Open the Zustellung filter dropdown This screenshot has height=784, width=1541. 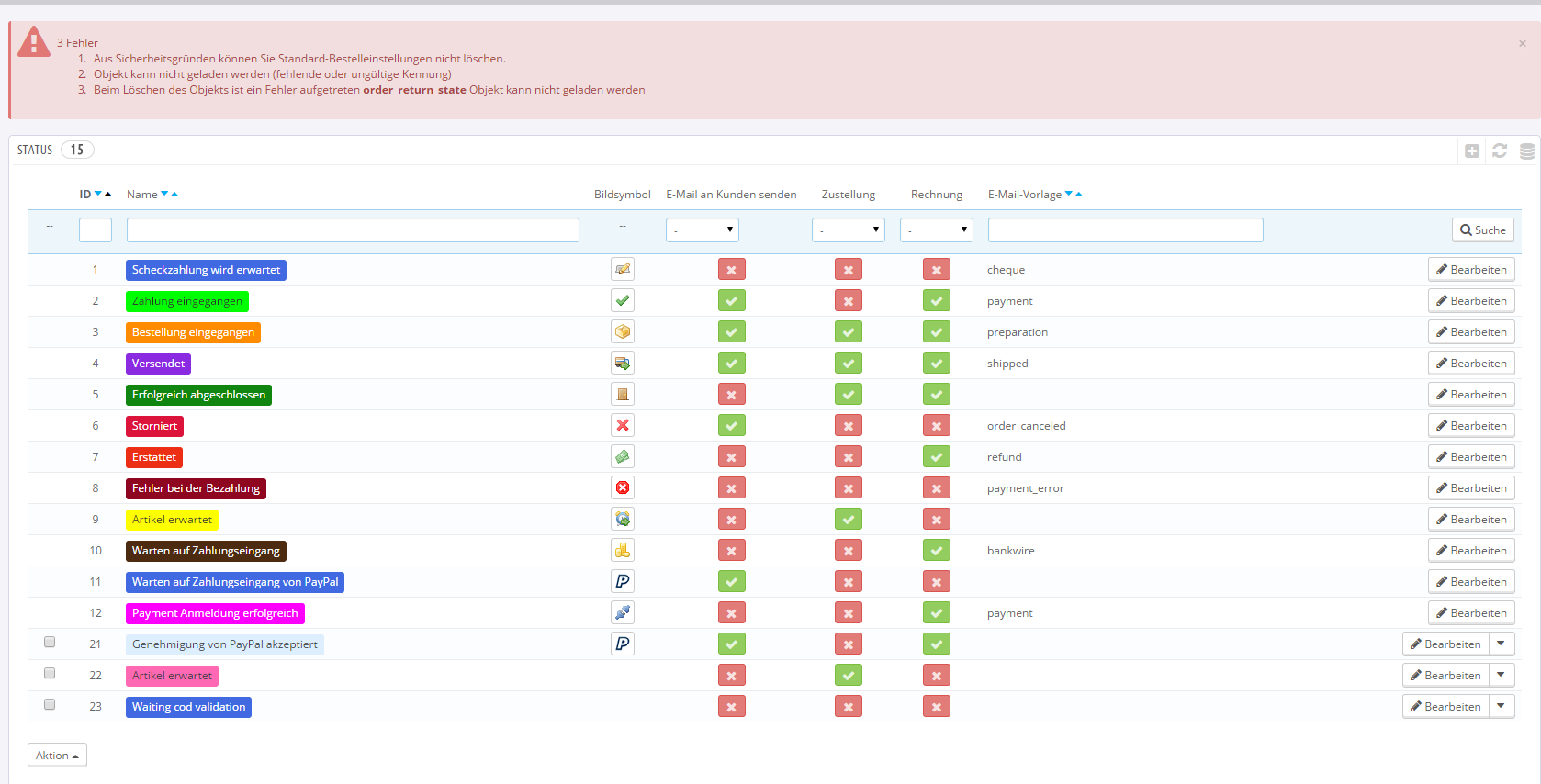tap(848, 230)
